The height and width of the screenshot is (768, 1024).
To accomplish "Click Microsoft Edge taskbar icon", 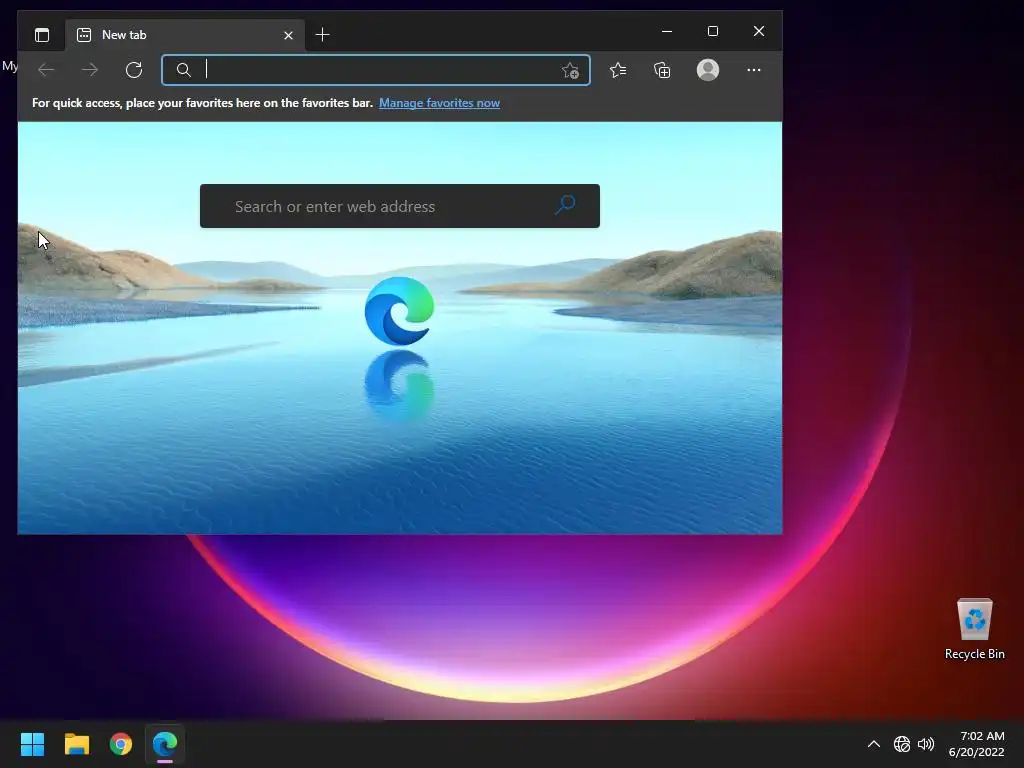I will click(x=165, y=744).
